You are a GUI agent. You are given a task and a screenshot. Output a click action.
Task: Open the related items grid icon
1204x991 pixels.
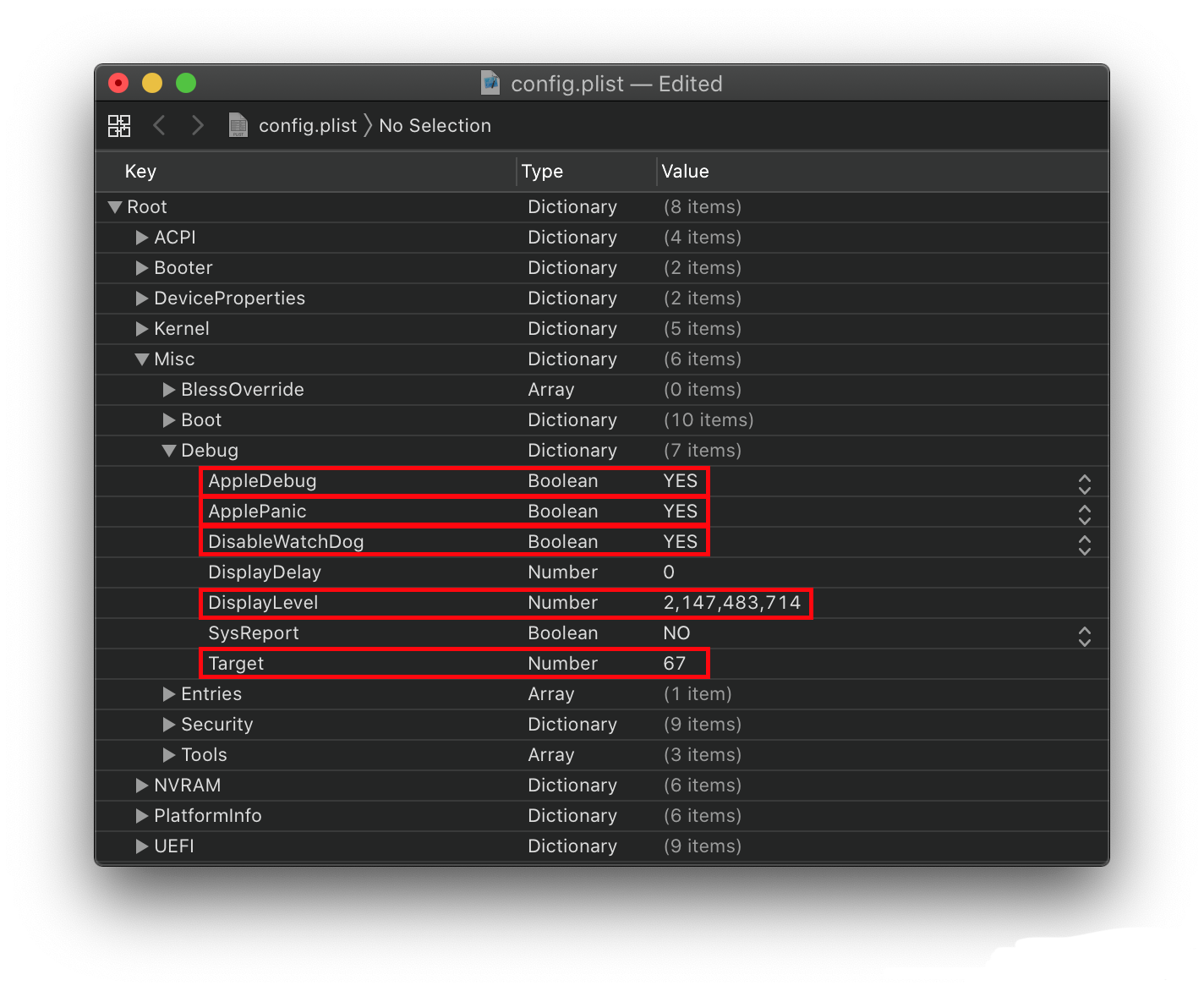tap(119, 126)
